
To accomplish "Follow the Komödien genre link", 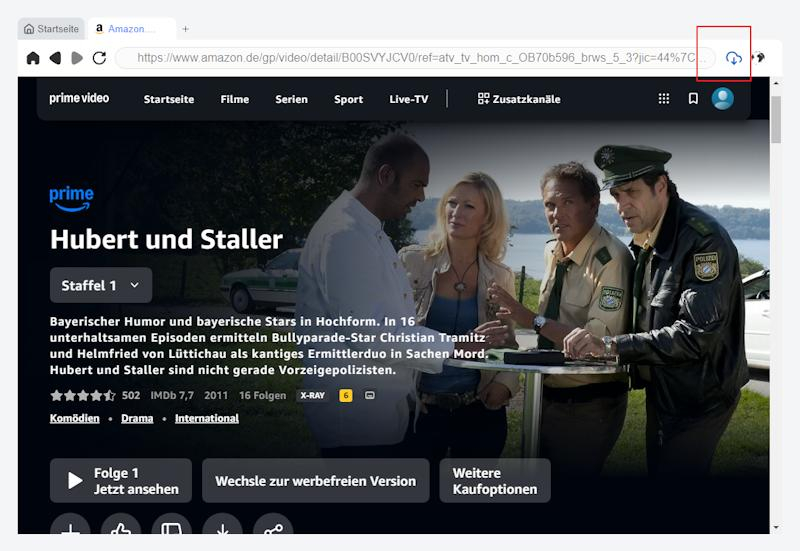I will [x=74, y=418].
